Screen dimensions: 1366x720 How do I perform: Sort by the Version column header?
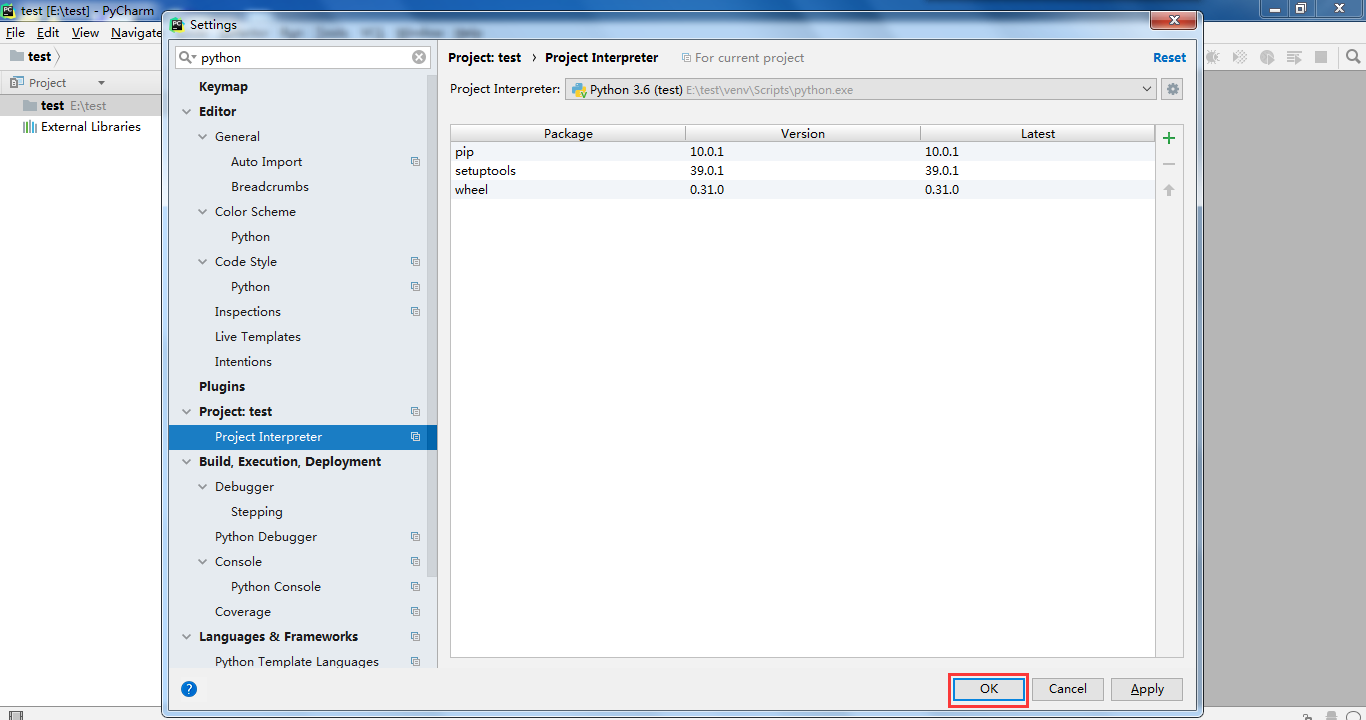[803, 133]
